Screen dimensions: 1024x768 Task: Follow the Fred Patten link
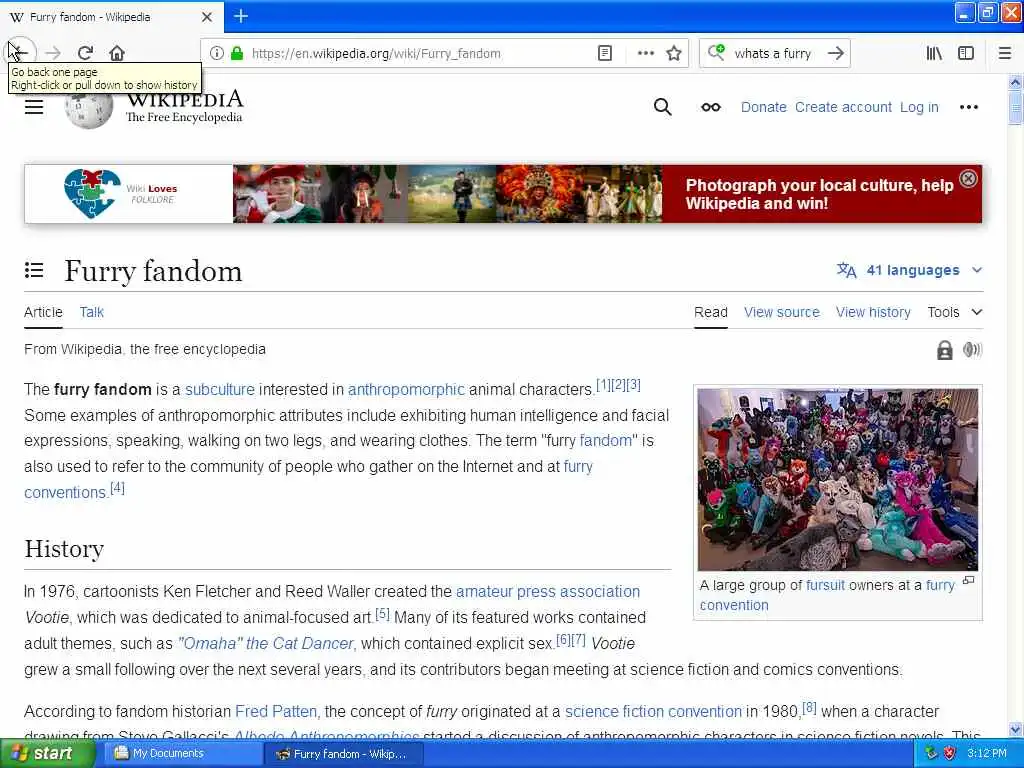(276, 711)
